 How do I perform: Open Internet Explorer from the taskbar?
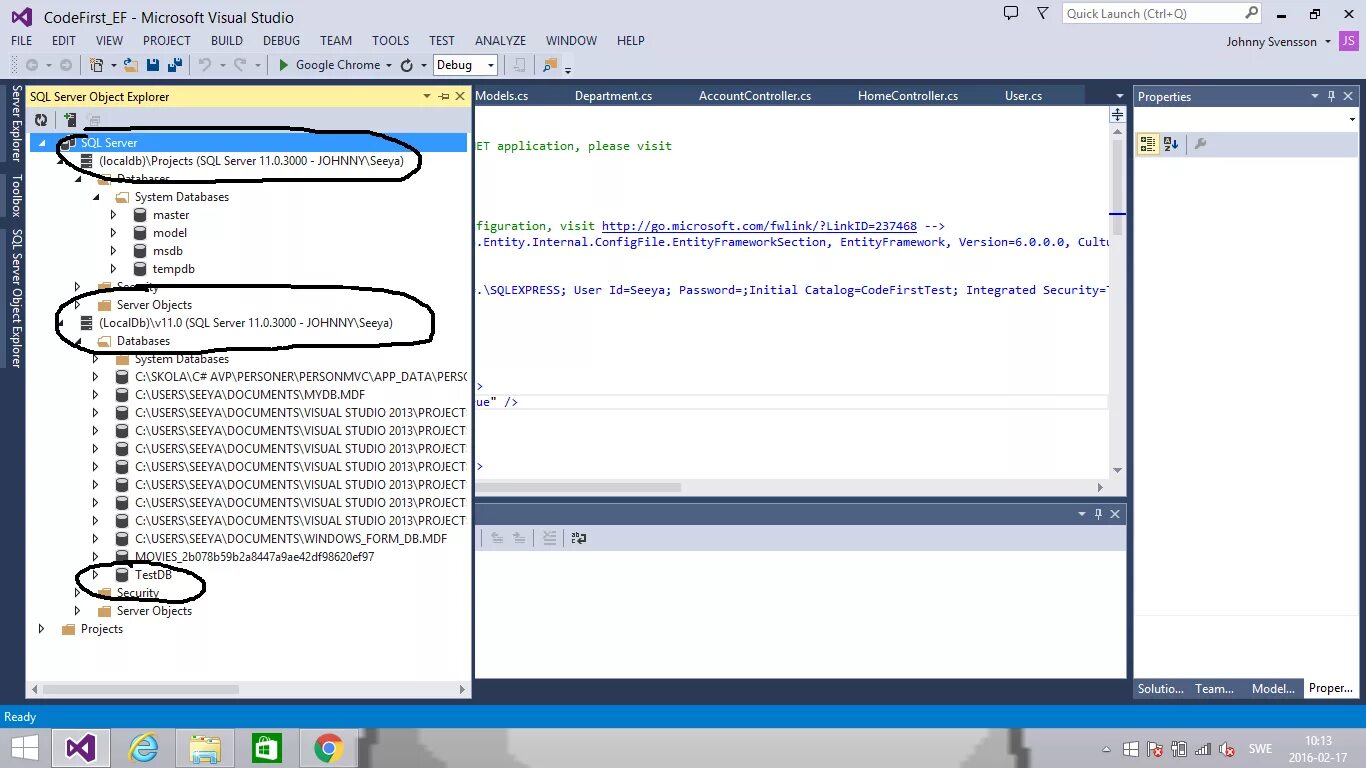(143, 748)
